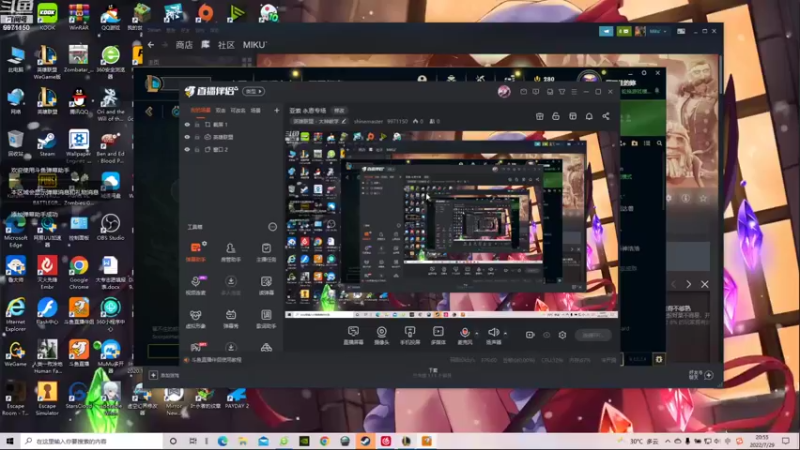This screenshot has width=800, height=450.
Task: Switch to the first orange scene tab
Action: [200, 110]
